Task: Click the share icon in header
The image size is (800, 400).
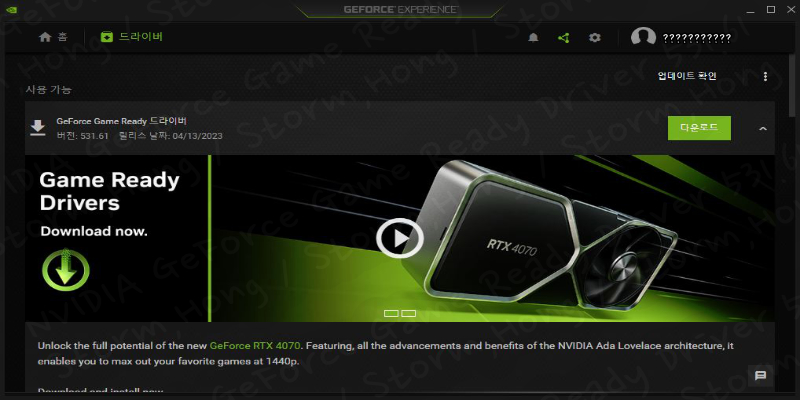Action: point(563,38)
